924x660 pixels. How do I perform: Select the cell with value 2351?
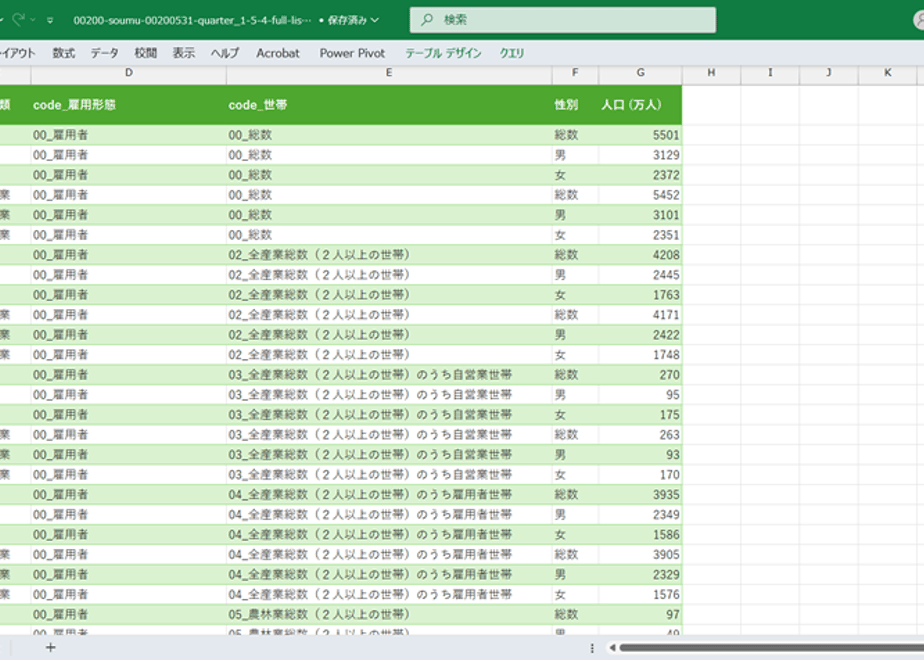[x=641, y=235]
